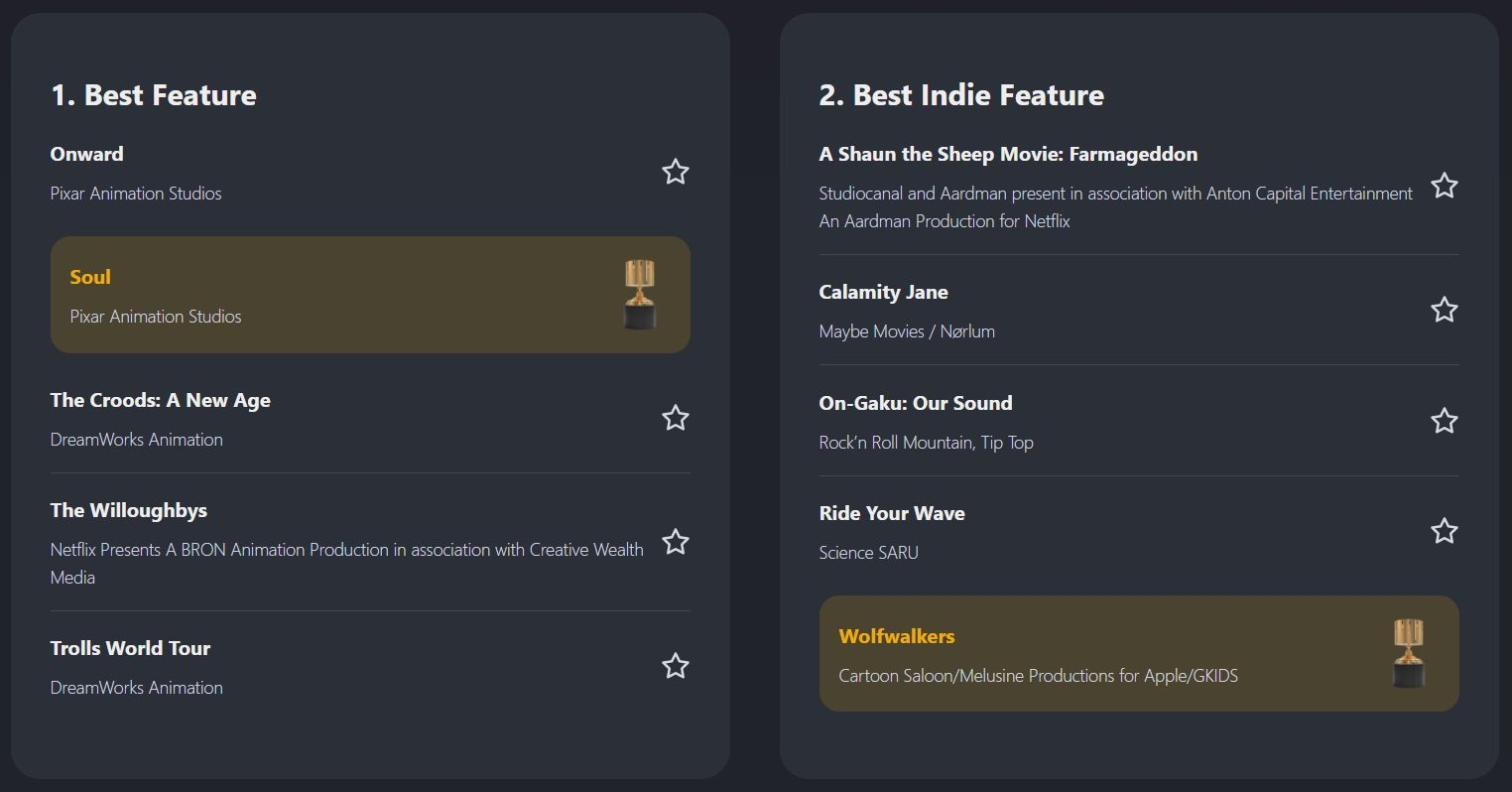
Task: Select the Calamity Jane title
Action: (x=884, y=292)
